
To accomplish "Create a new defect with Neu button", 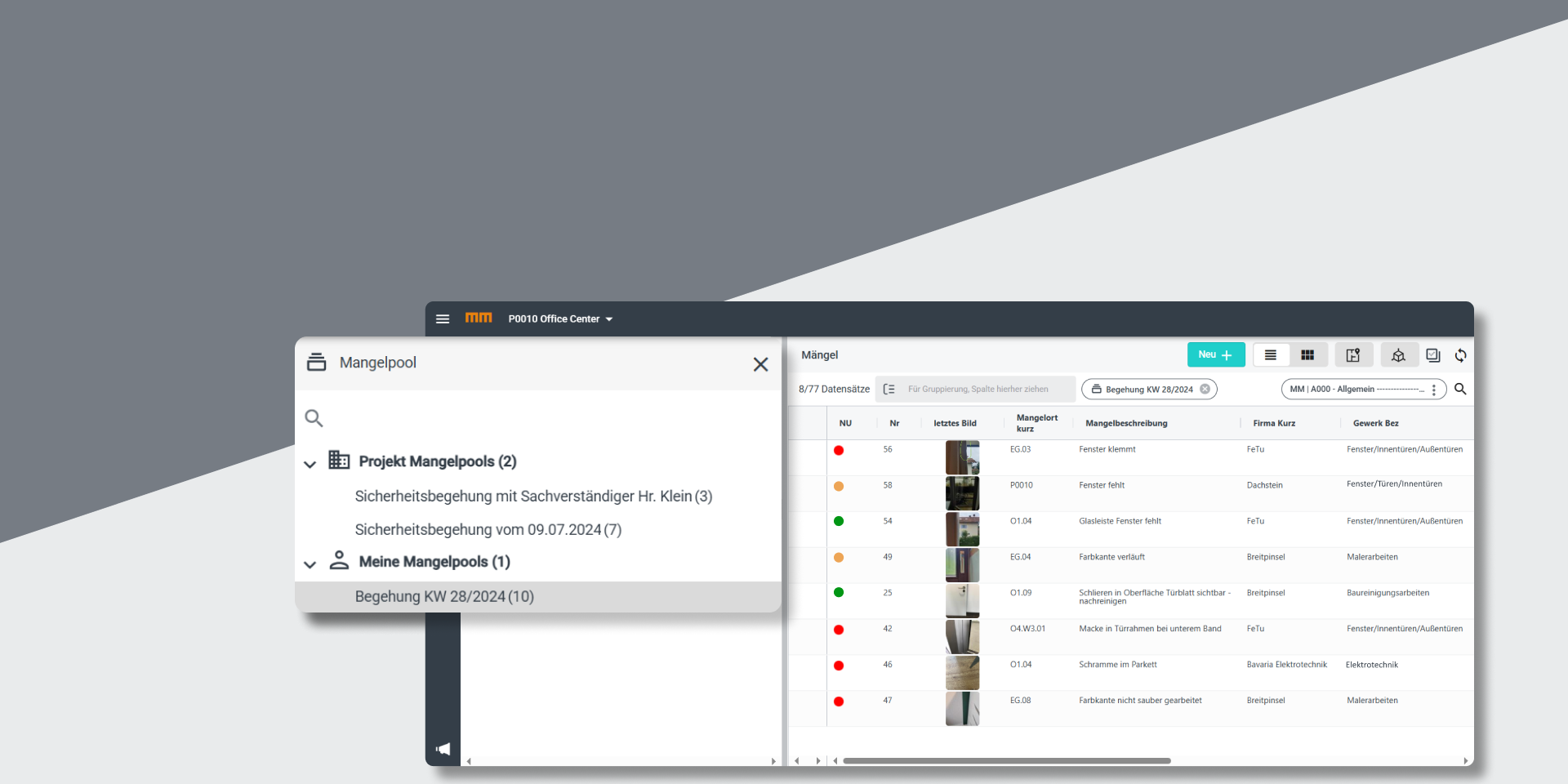I will tap(1215, 355).
